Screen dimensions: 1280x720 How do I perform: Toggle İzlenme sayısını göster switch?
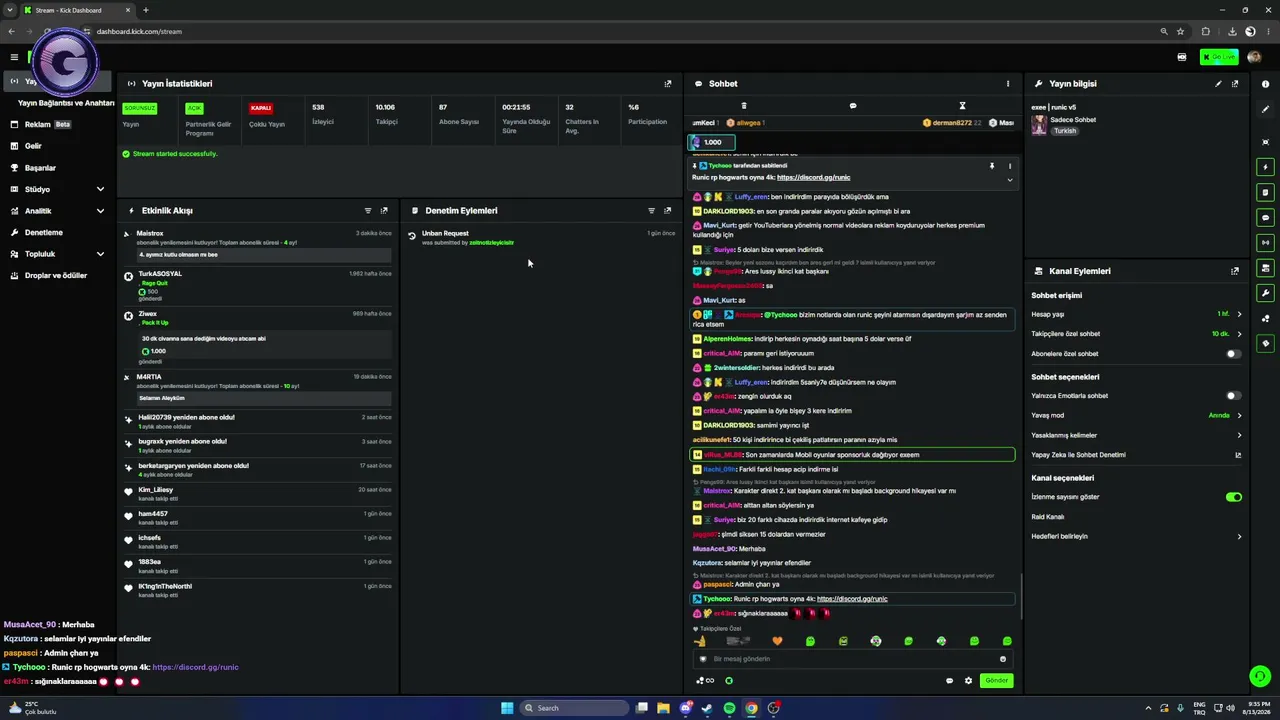tap(1234, 497)
